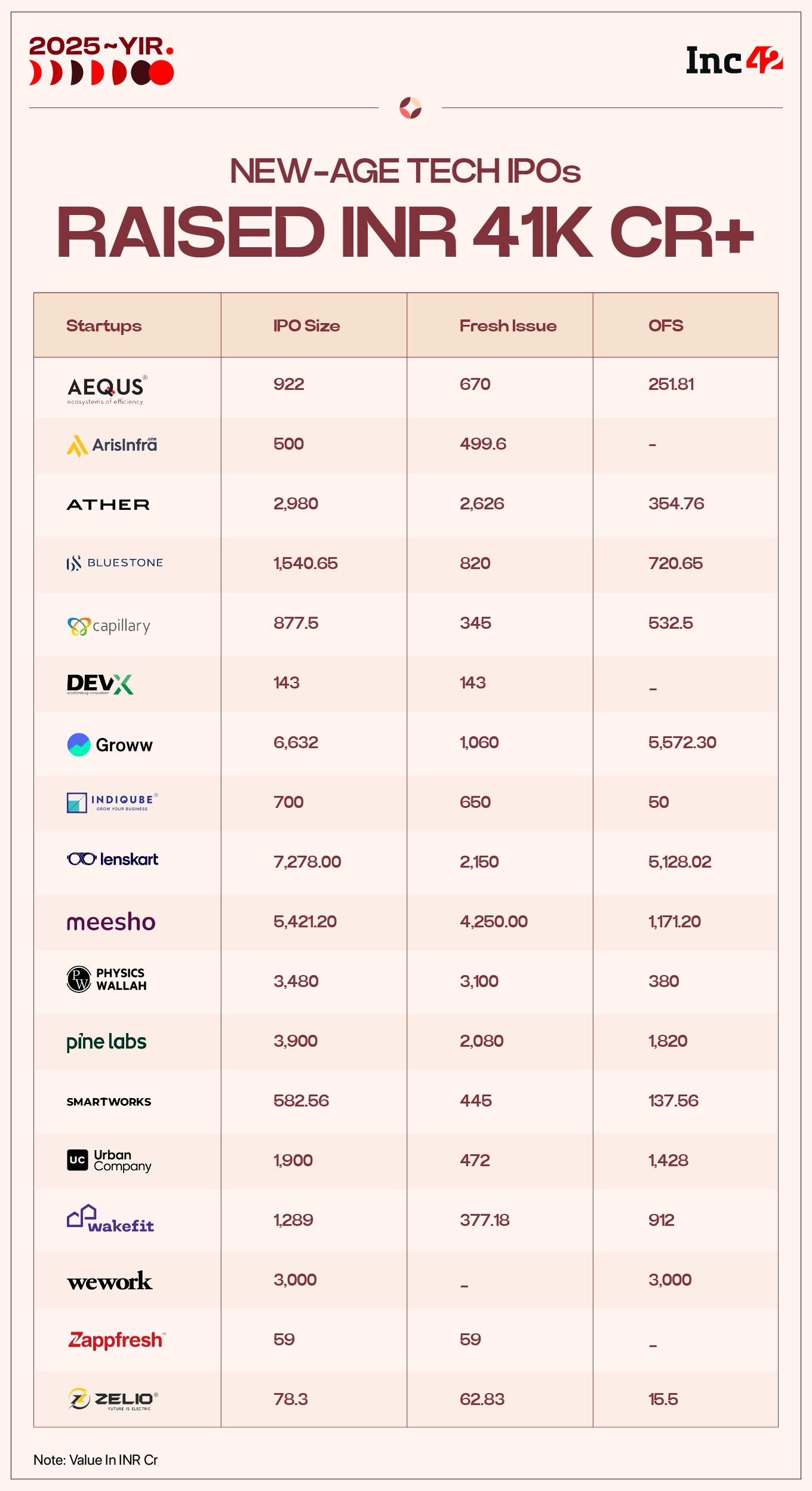Screen dimensions: 812x1491
Task: Click the IPO Size column header
Action: click(306, 326)
